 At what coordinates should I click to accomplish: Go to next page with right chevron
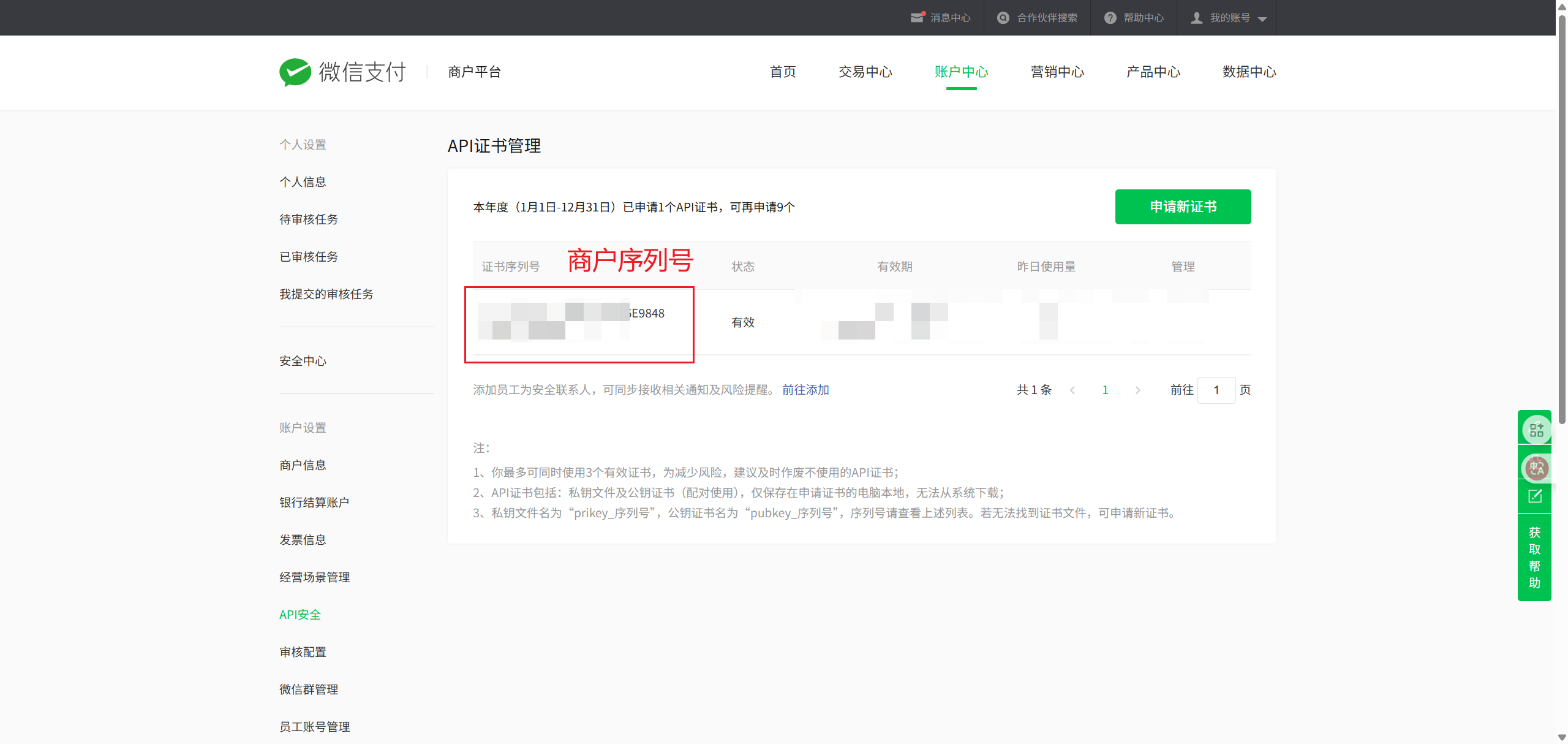[1137, 390]
